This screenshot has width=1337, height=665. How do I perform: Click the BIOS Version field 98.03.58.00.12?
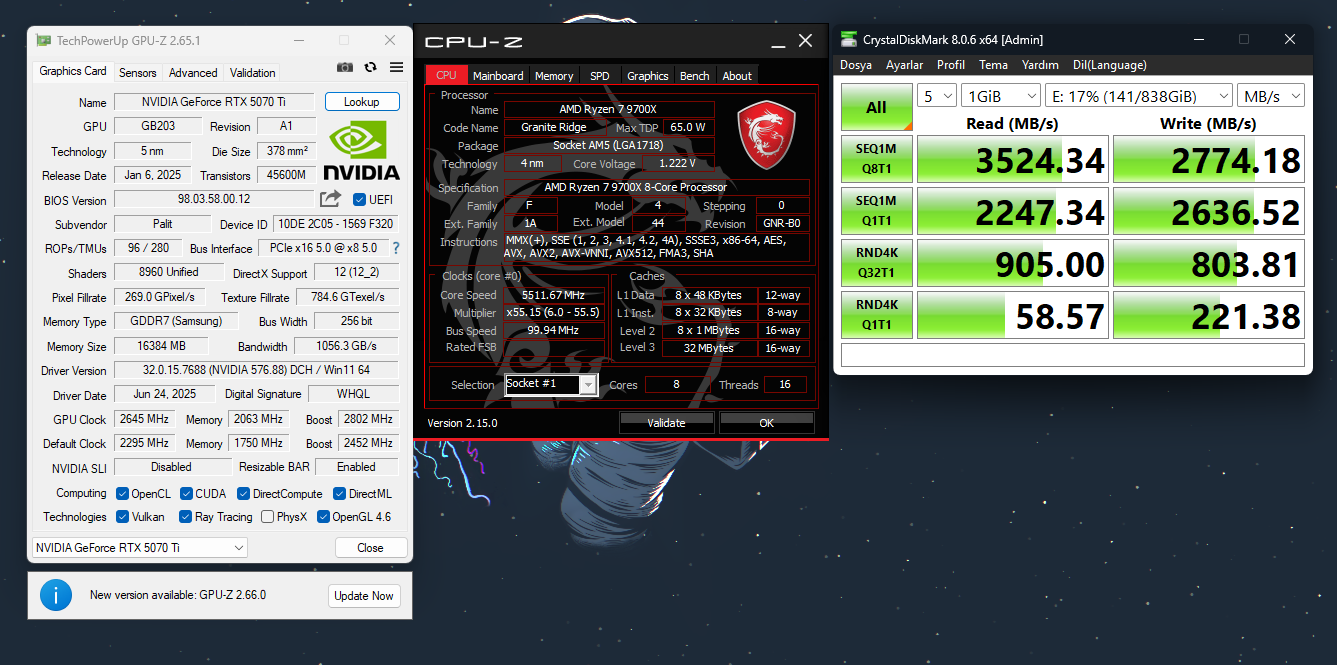[214, 200]
